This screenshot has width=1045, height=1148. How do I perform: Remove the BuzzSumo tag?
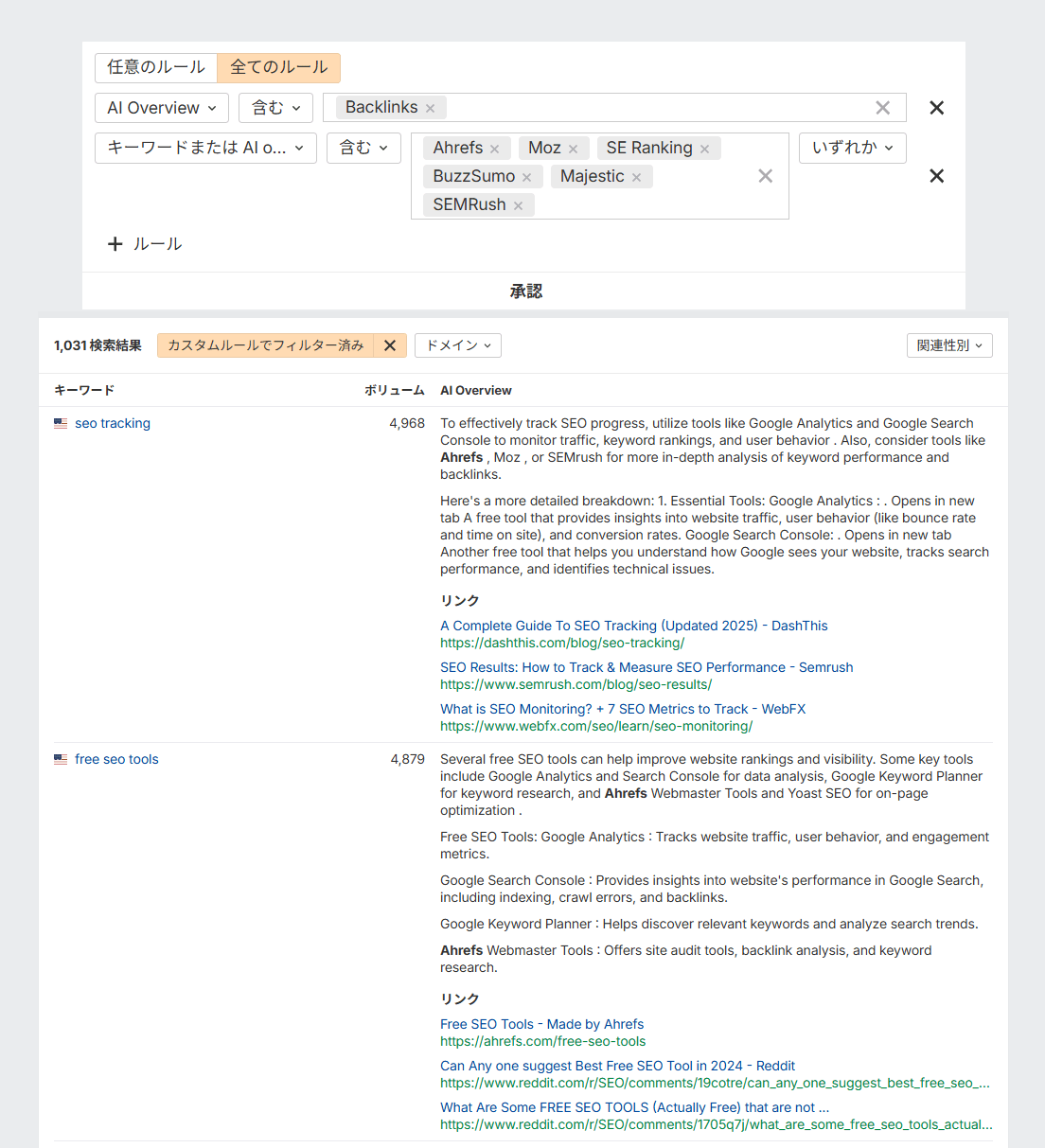tap(526, 176)
